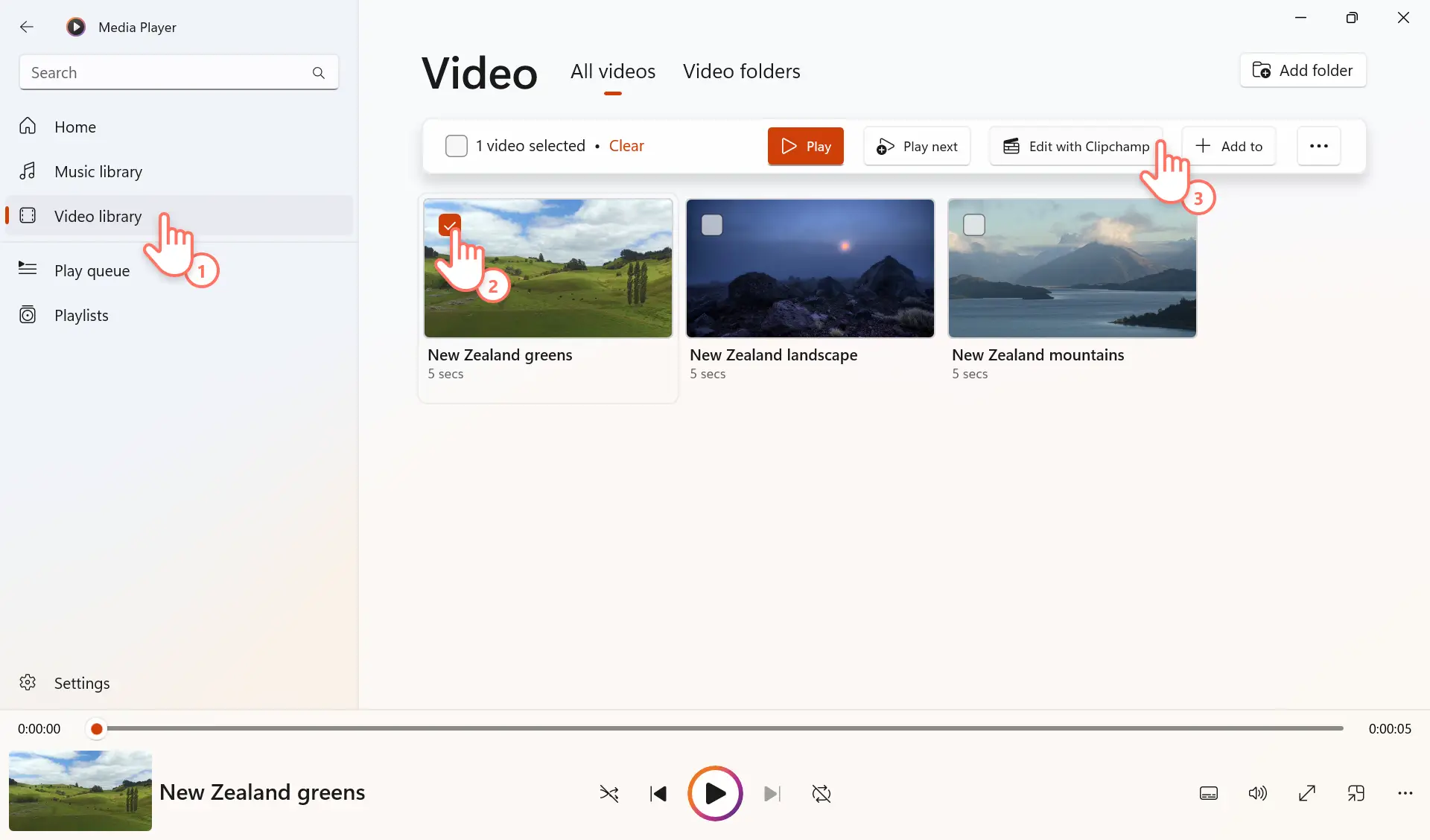Screen dimensions: 1430x840
Task: Toggle checkbox on New Zealand landscape video
Action: tap(711, 223)
